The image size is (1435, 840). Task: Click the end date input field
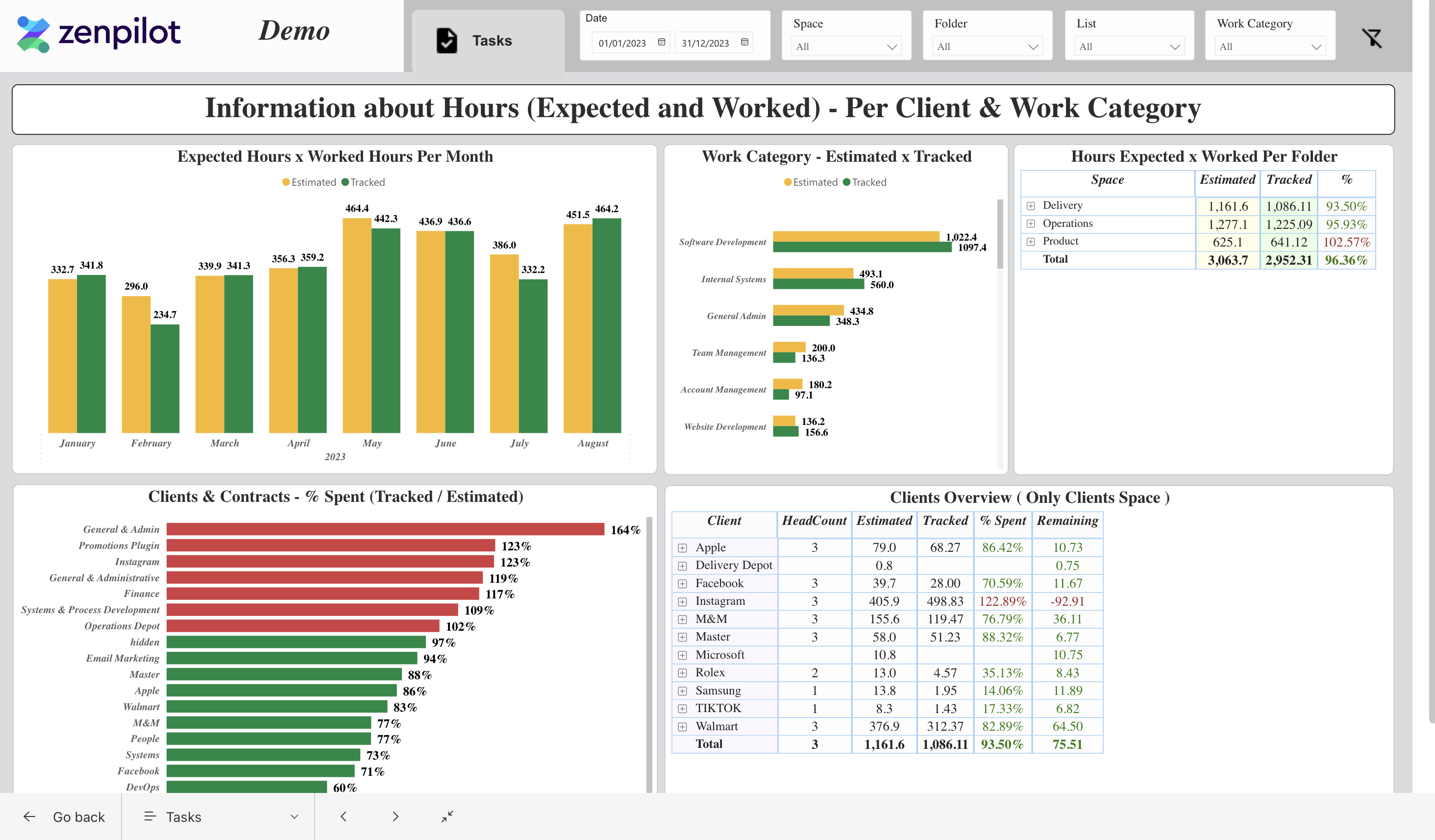[x=707, y=42]
